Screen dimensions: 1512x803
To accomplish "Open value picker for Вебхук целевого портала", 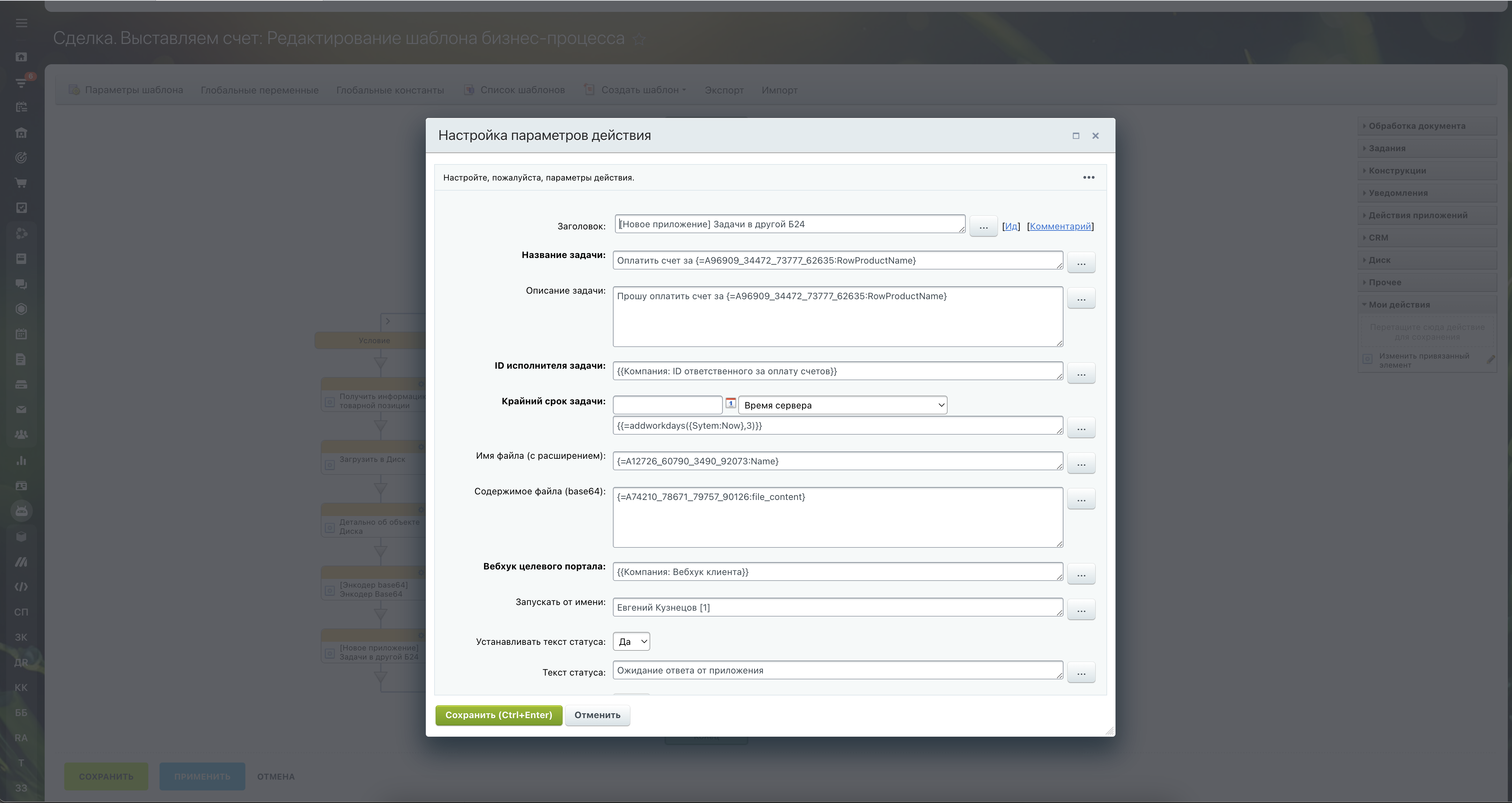I will click(1081, 574).
